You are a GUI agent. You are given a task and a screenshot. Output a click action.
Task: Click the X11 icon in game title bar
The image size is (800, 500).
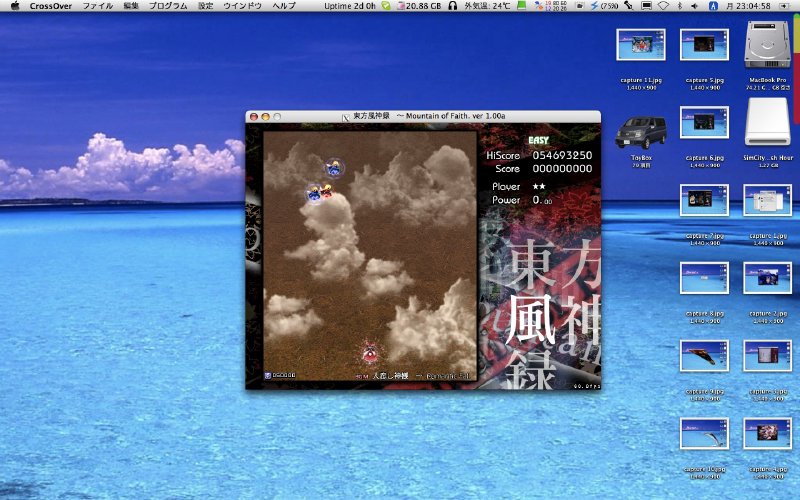(x=346, y=117)
